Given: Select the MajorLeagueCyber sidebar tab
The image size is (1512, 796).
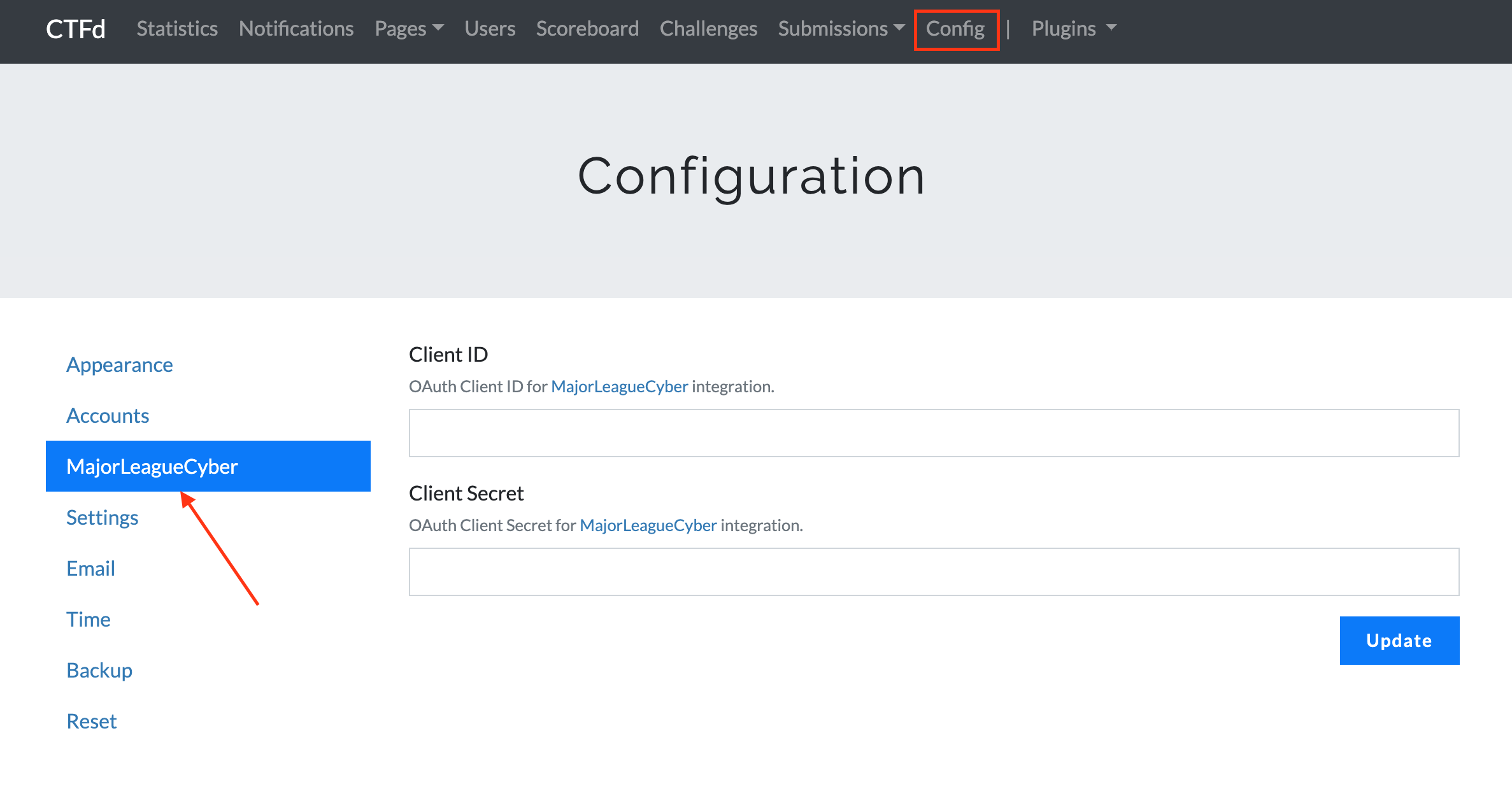Looking at the screenshot, I should coord(208,467).
